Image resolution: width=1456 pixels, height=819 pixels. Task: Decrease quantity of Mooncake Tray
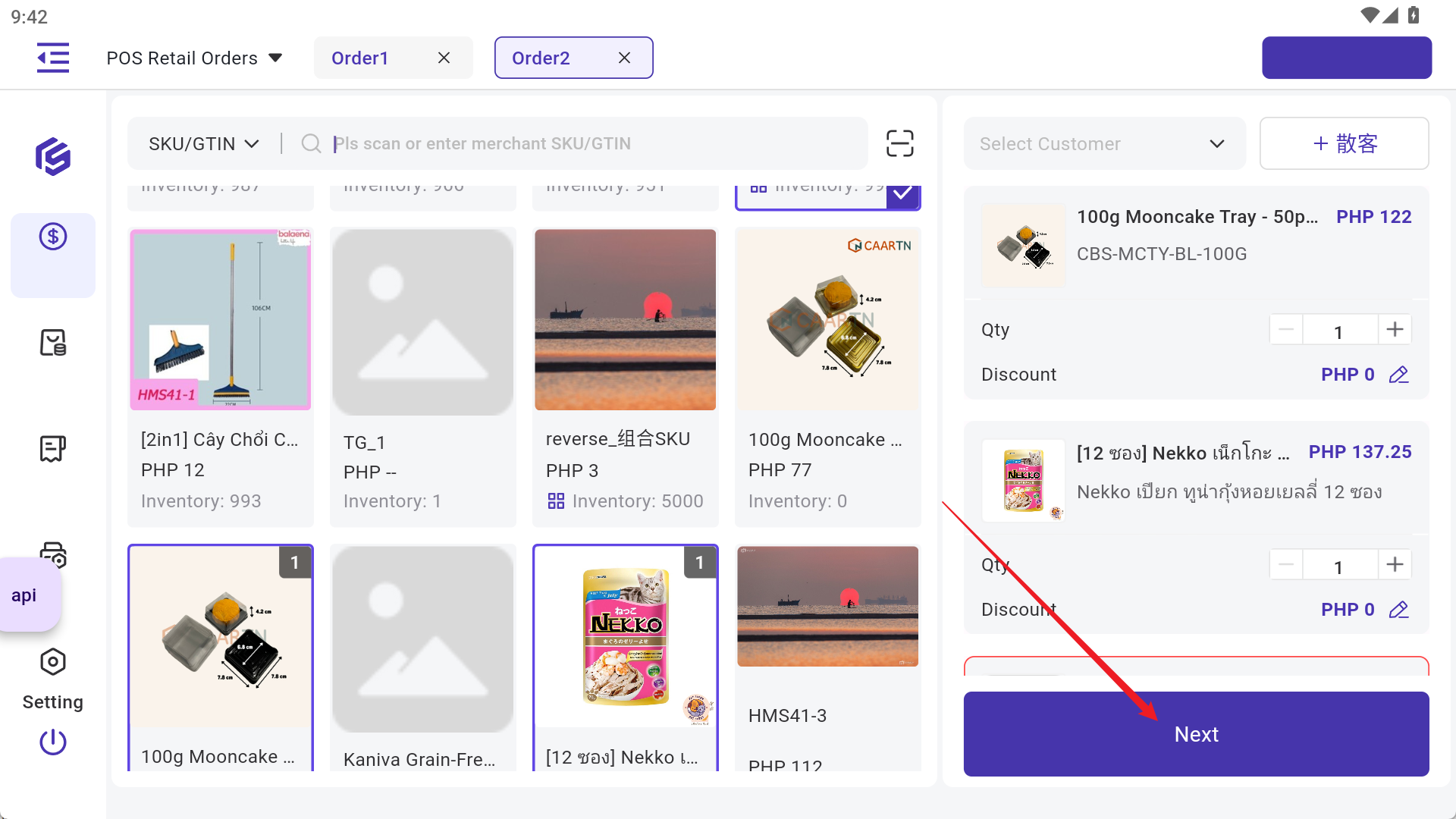(x=1286, y=330)
